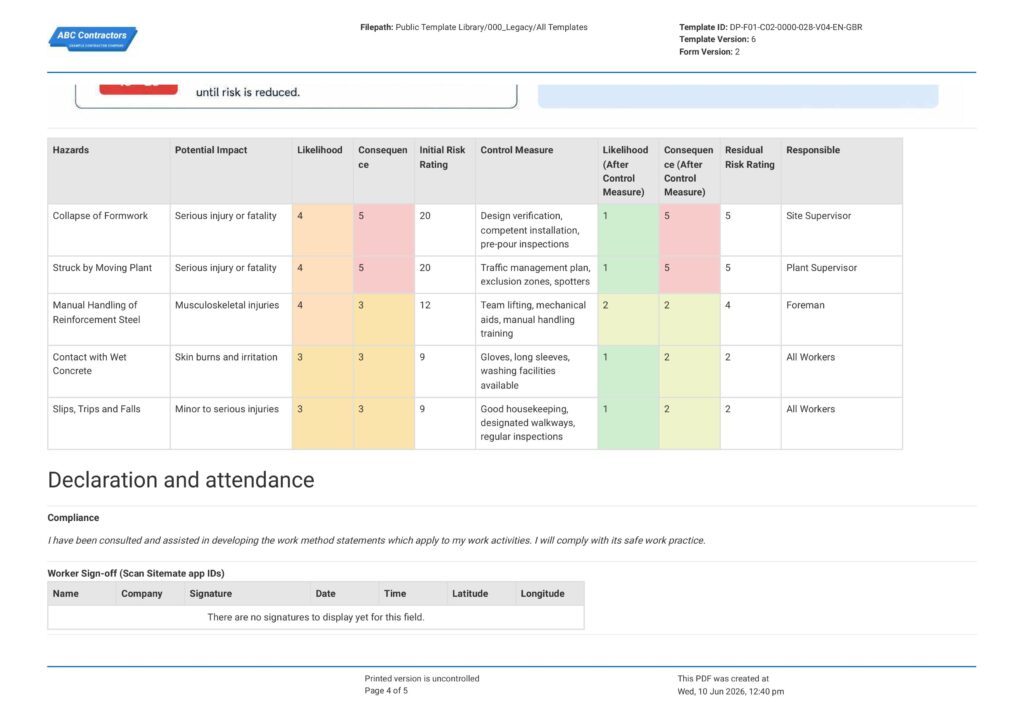
Task: Click the Initial Risk Rating column header
Action: pos(445,170)
